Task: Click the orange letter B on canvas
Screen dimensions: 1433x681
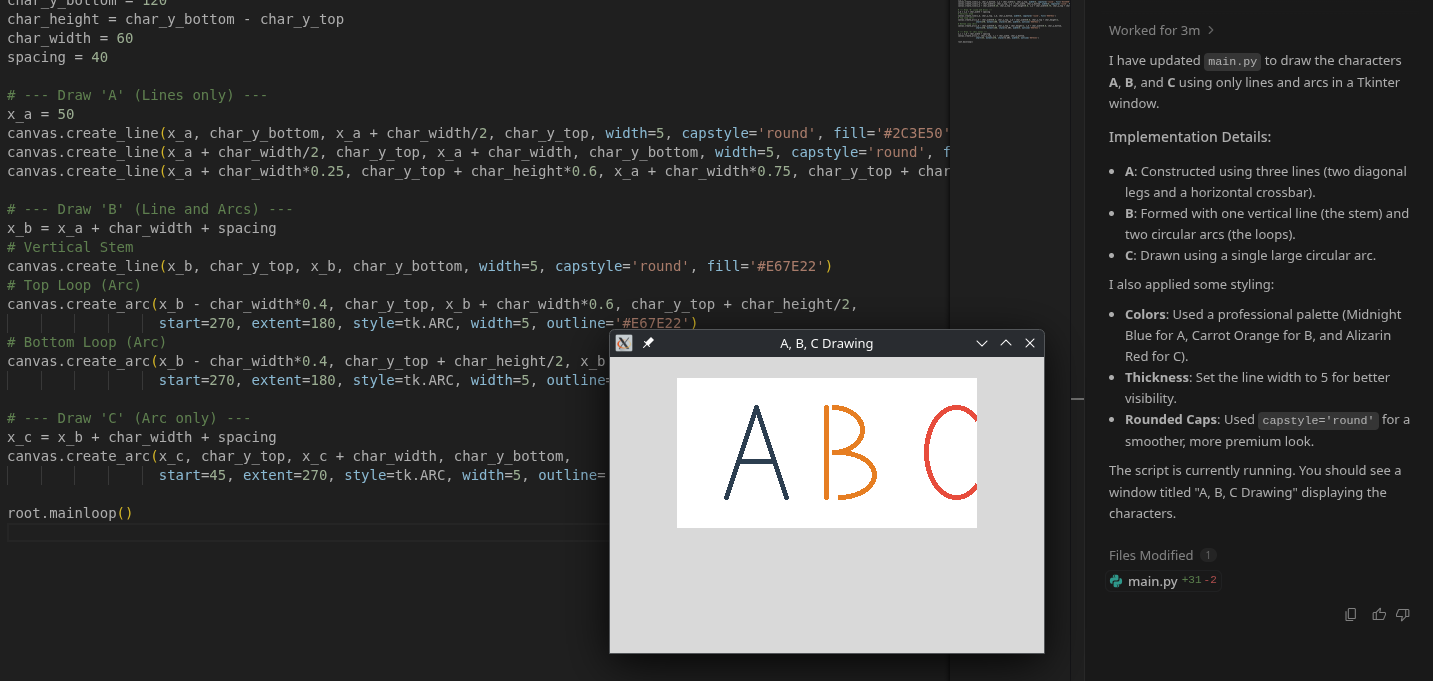Action: (x=850, y=452)
